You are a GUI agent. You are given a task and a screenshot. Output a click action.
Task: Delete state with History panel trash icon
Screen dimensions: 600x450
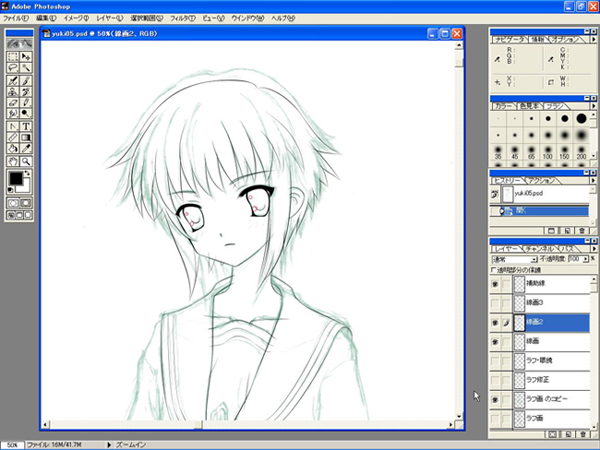582,231
